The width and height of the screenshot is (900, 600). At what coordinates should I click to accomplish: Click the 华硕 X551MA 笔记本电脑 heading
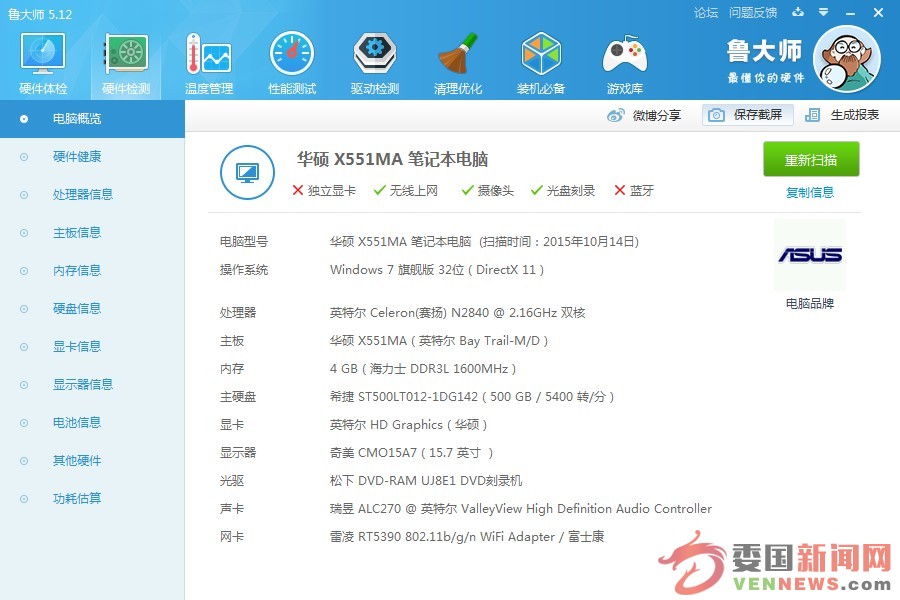coord(392,159)
